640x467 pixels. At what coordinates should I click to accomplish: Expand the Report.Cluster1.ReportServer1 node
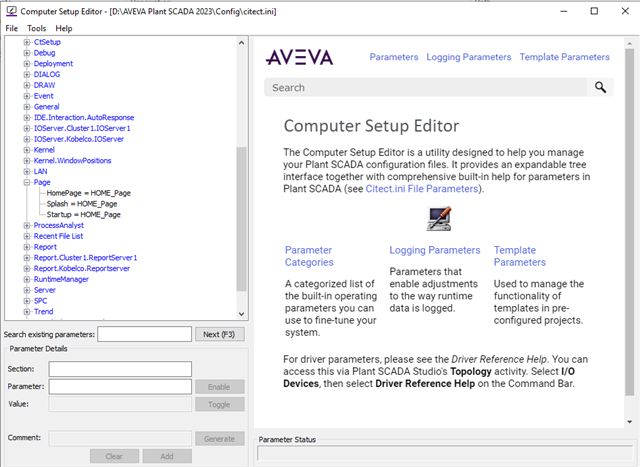click(27, 258)
